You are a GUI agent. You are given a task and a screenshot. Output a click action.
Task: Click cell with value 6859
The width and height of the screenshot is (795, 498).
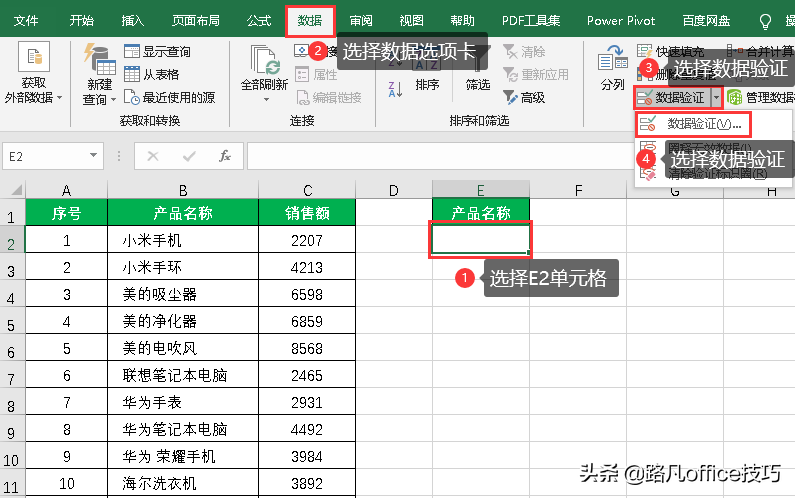(x=307, y=321)
